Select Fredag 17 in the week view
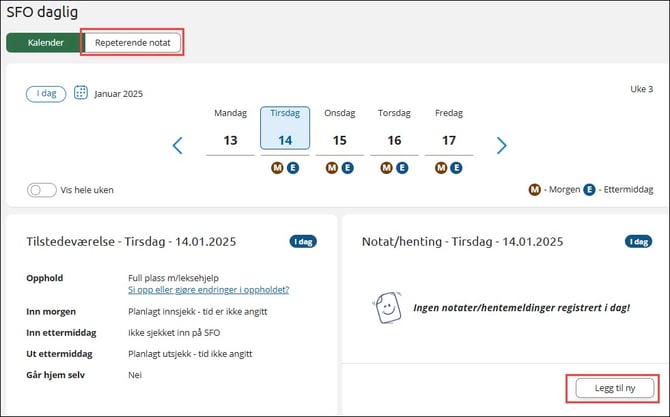 tap(449, 131)
